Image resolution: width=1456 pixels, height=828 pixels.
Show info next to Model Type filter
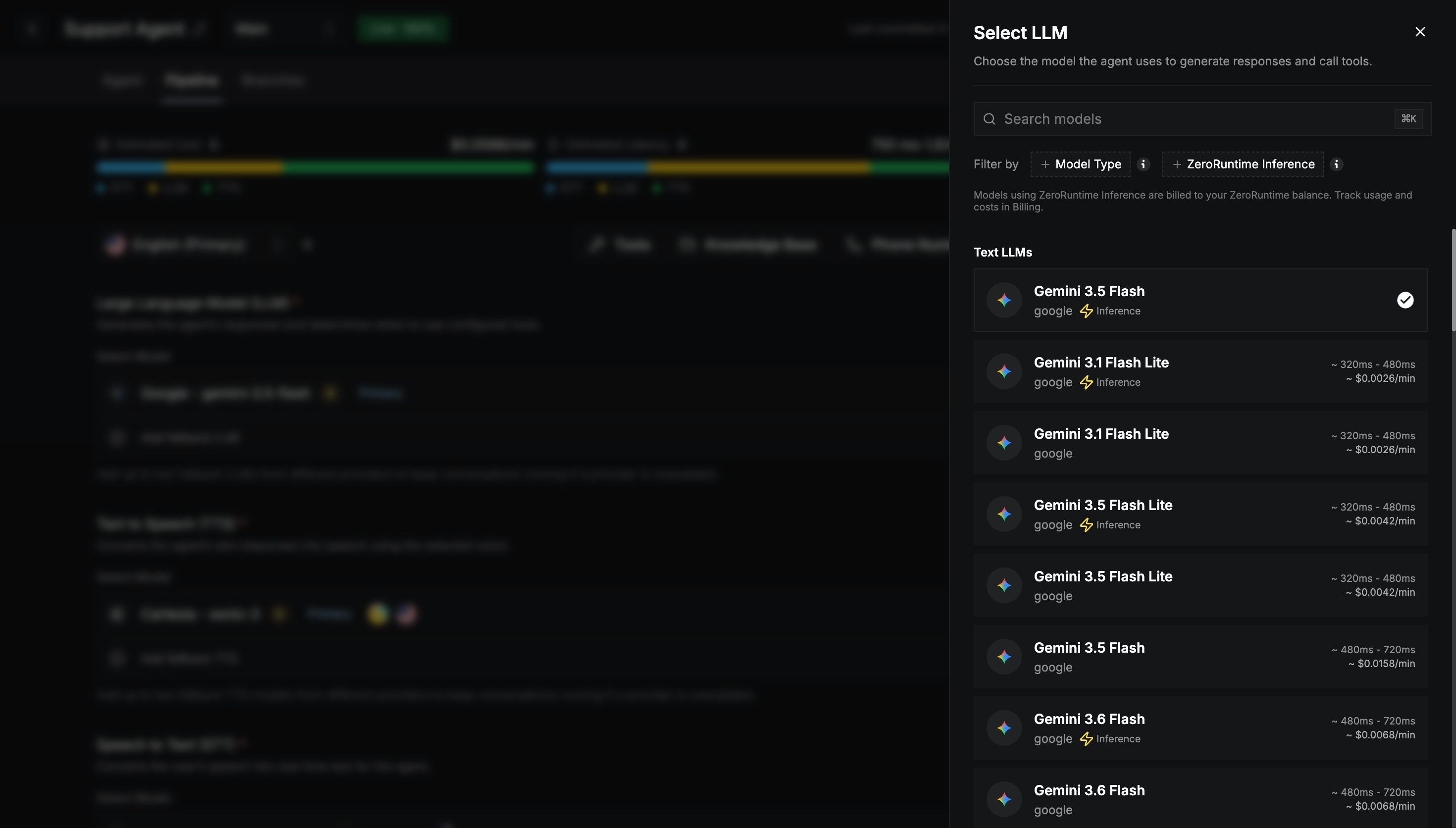coord(1144,164)
